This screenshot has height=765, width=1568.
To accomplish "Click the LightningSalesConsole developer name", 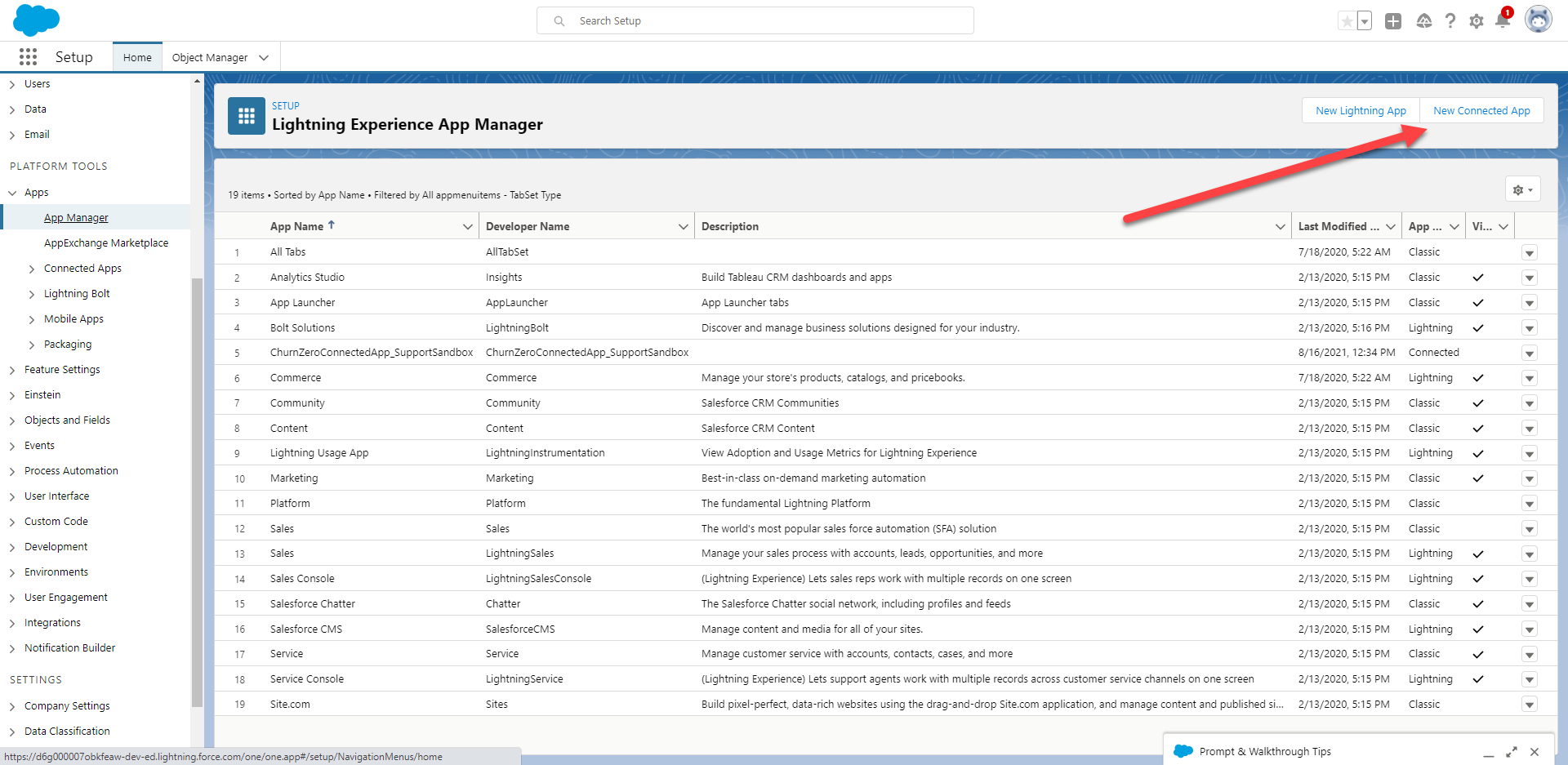I will point(538,579).
